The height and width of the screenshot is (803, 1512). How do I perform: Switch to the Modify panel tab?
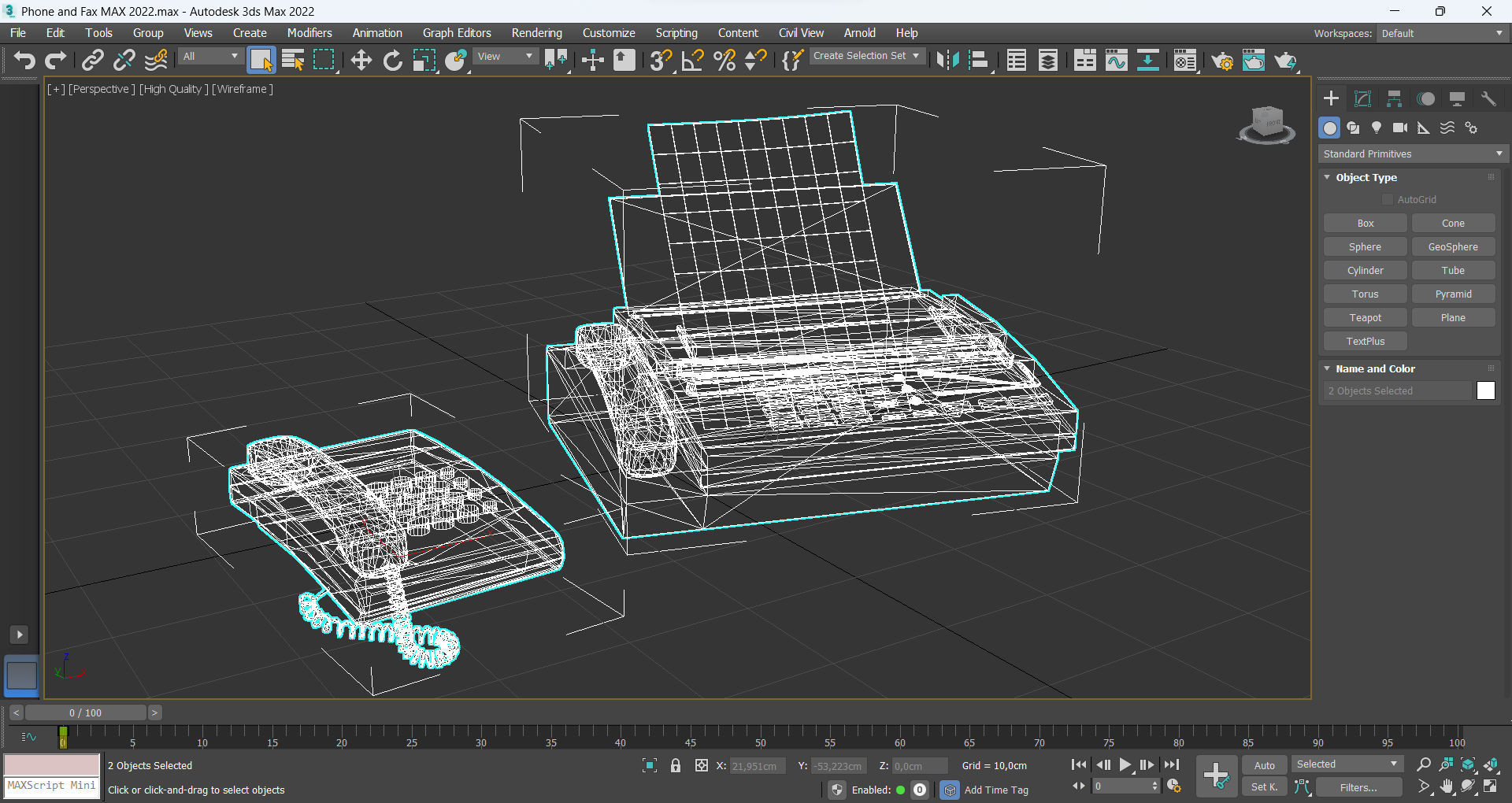coord(1362,98)
